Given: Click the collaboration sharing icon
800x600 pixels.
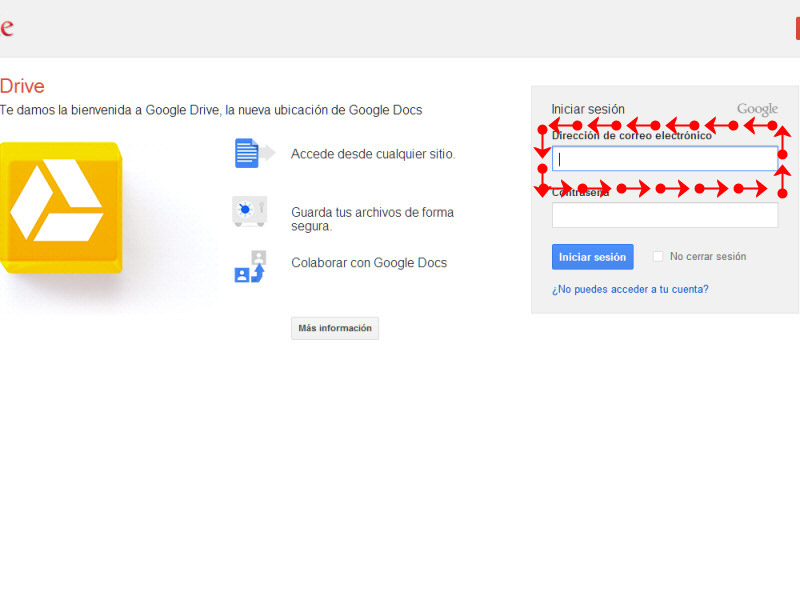Looking at the screenshot, I should click(x=250, y=266).
